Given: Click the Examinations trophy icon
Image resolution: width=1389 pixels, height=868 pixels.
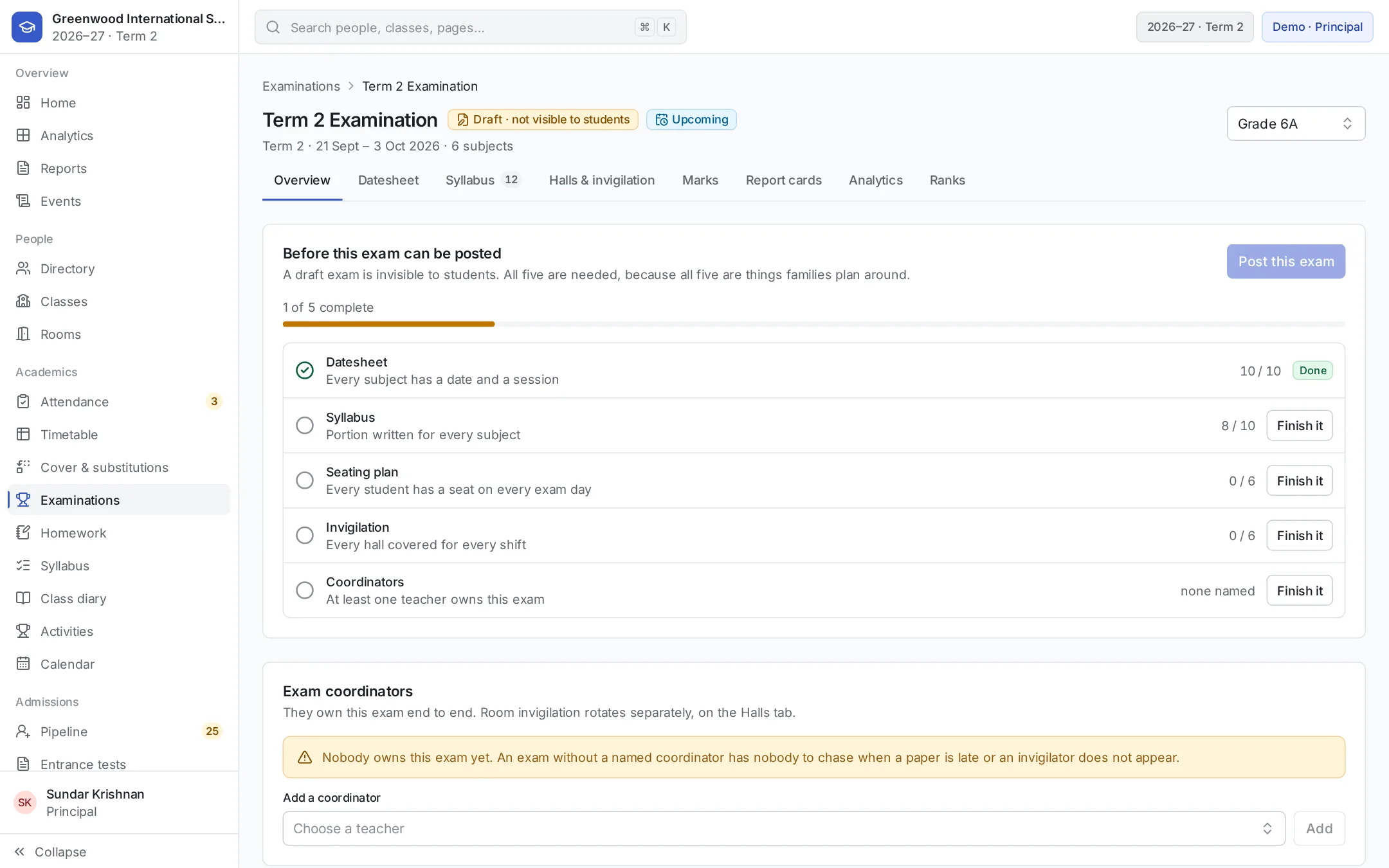Looking at the screenshot, I should tap(23, 500).
